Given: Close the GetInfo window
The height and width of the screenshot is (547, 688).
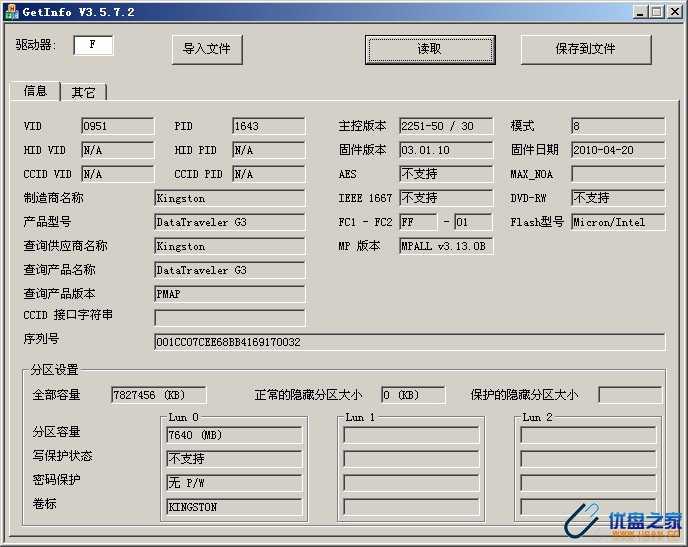Looking at the screenshot, I should pyautogui.click(x=675, y=12).
